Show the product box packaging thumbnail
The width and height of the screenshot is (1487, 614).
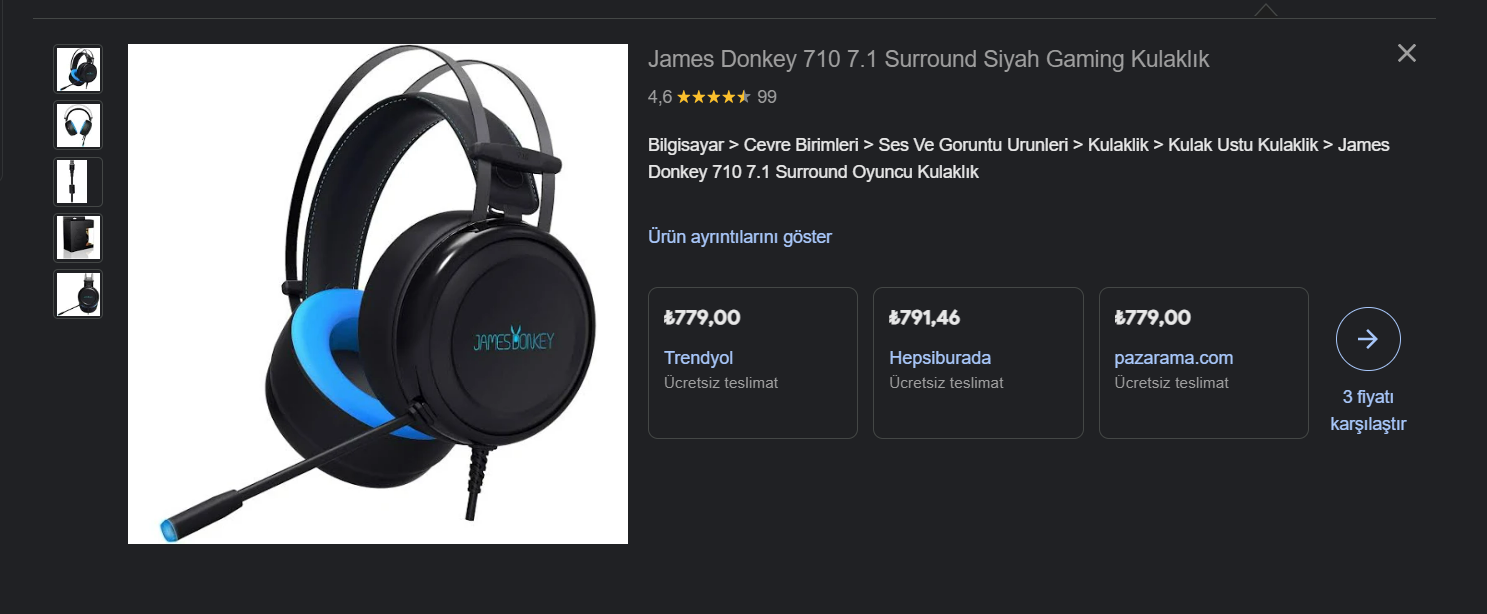point(78,238)
